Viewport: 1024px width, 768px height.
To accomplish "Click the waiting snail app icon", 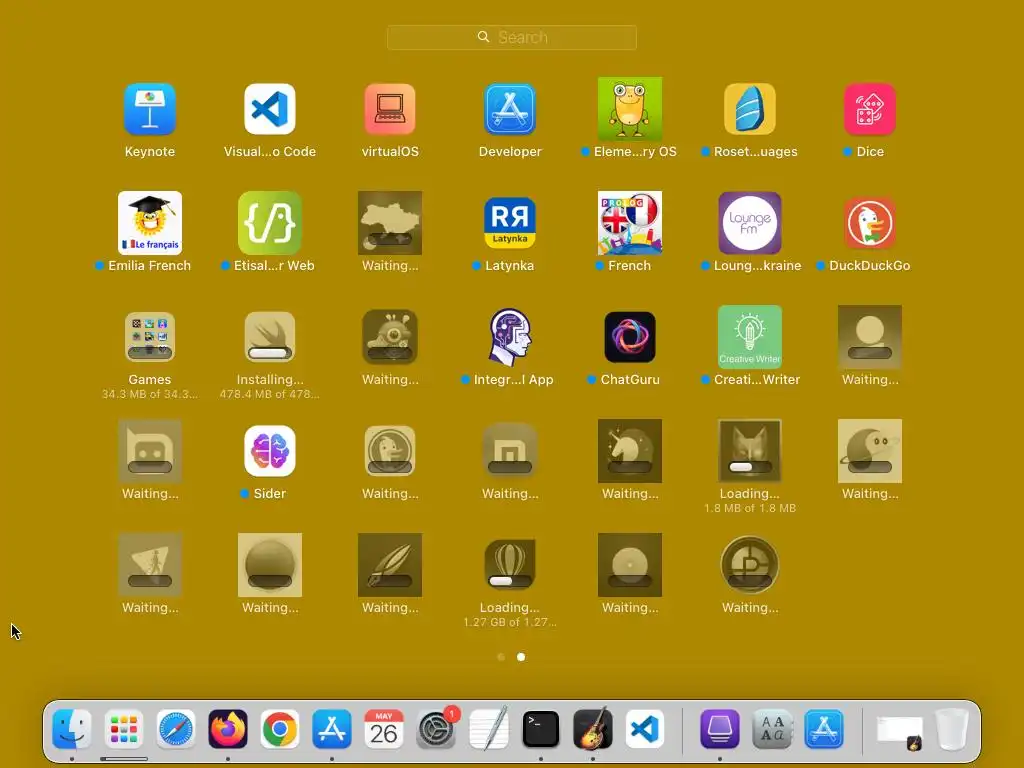I will point(390,337).
